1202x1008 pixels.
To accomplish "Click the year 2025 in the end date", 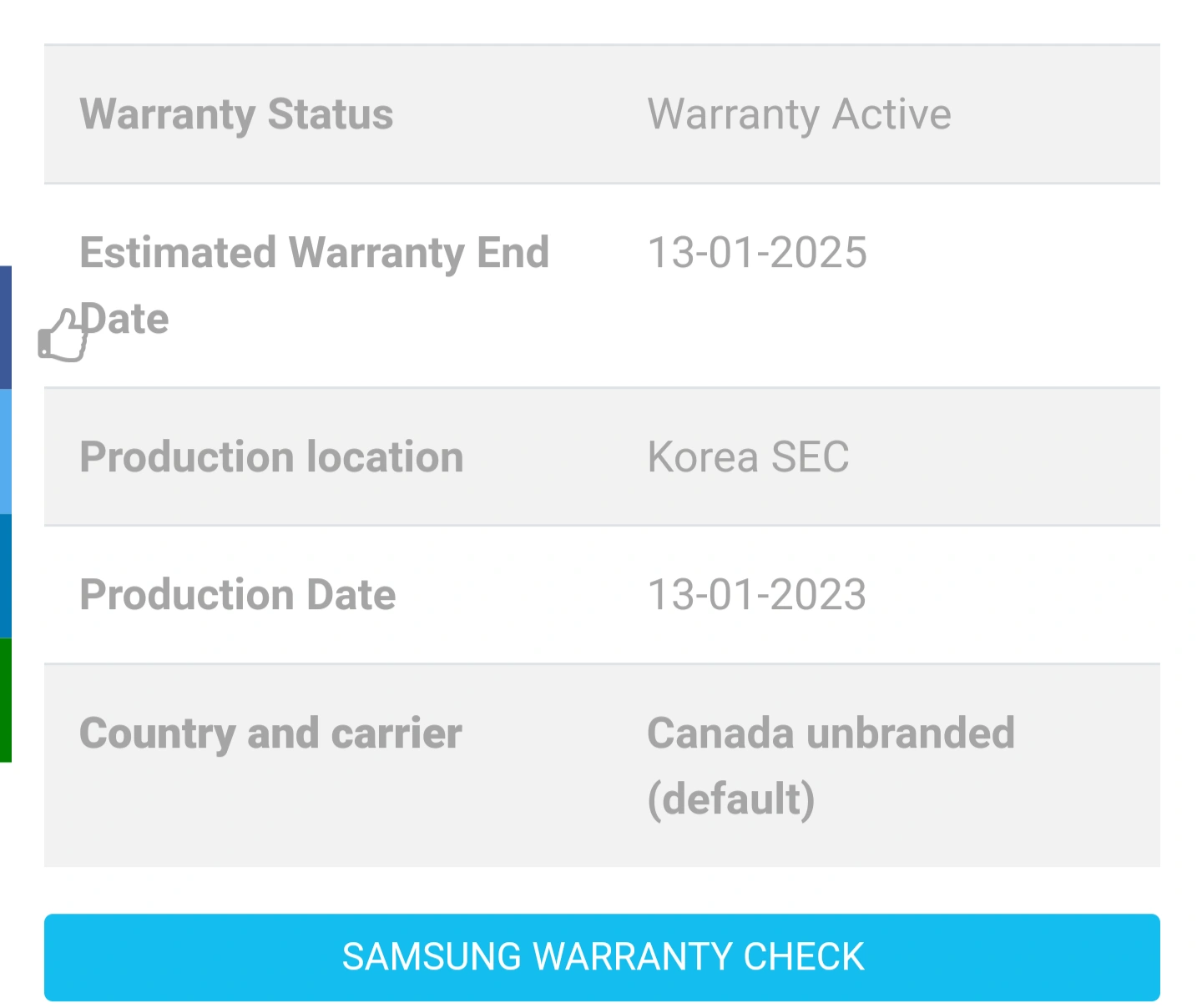I will (818, 252).
